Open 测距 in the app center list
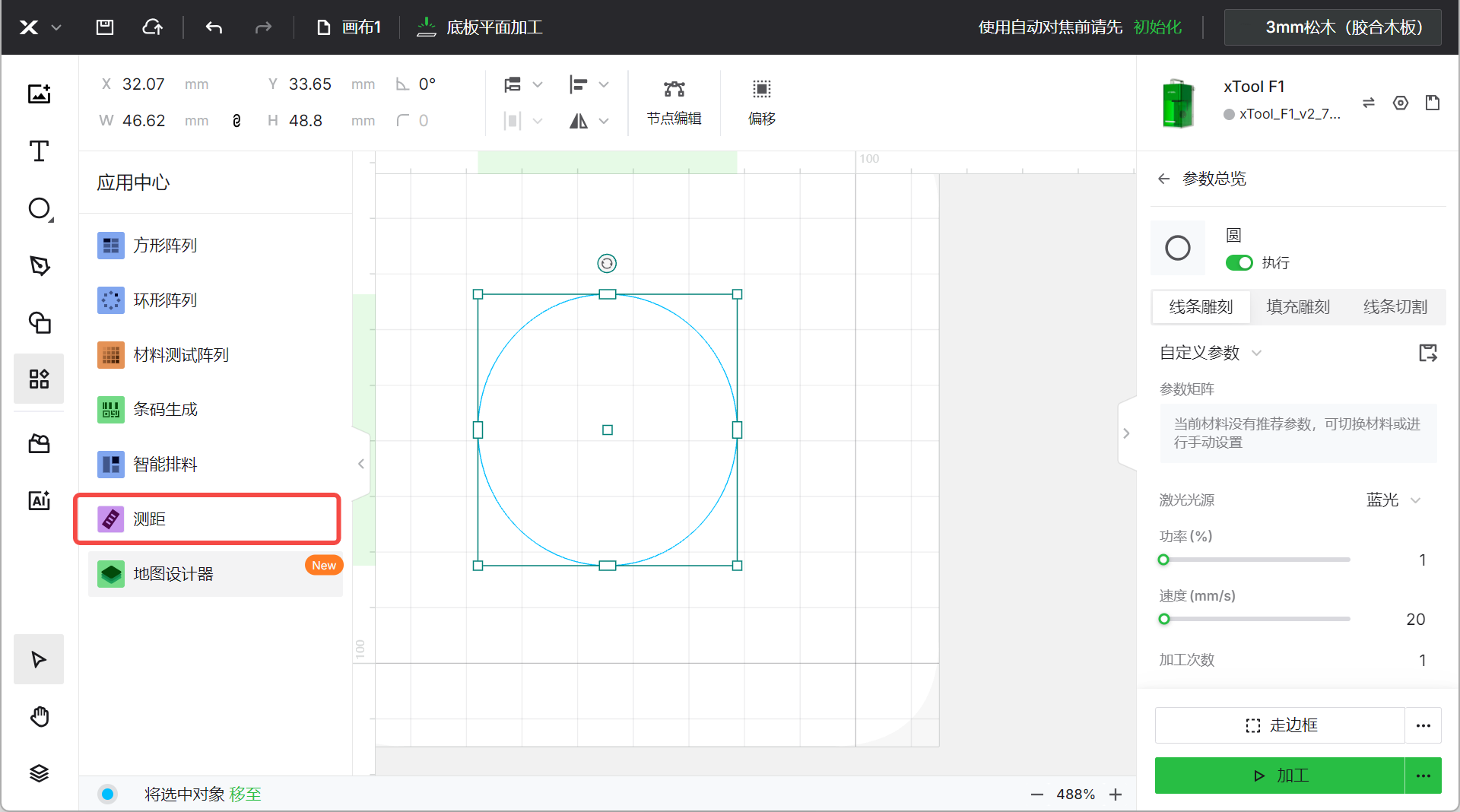 [207, 519]
